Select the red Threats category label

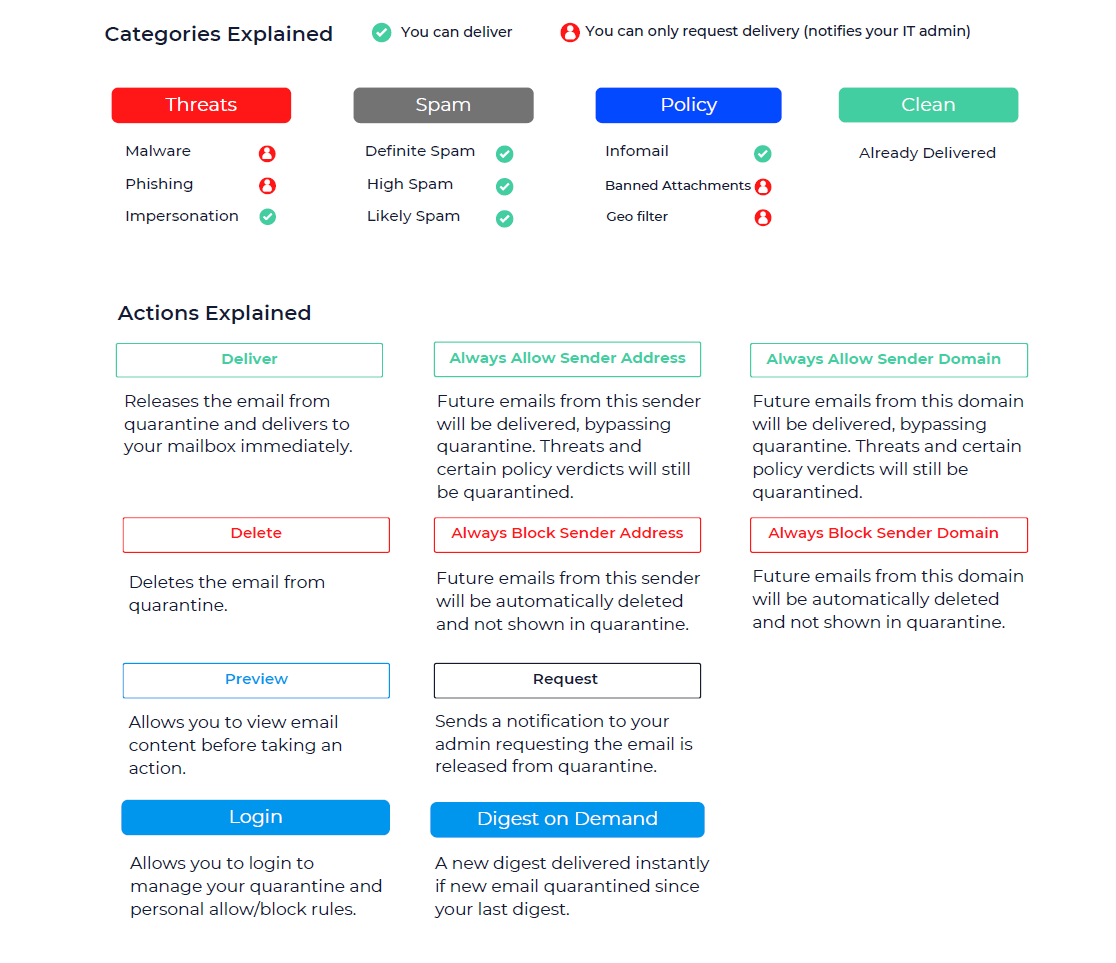201,105
